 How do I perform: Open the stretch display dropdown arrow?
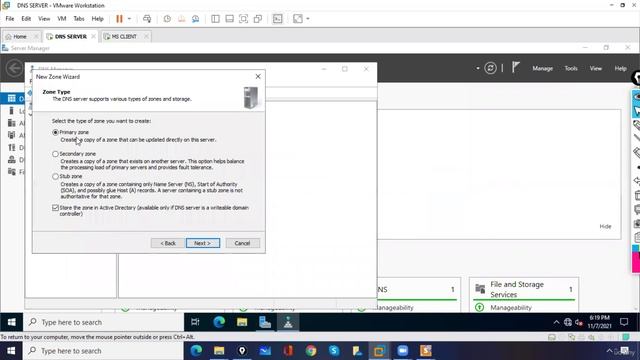click(x=308, y=19)
